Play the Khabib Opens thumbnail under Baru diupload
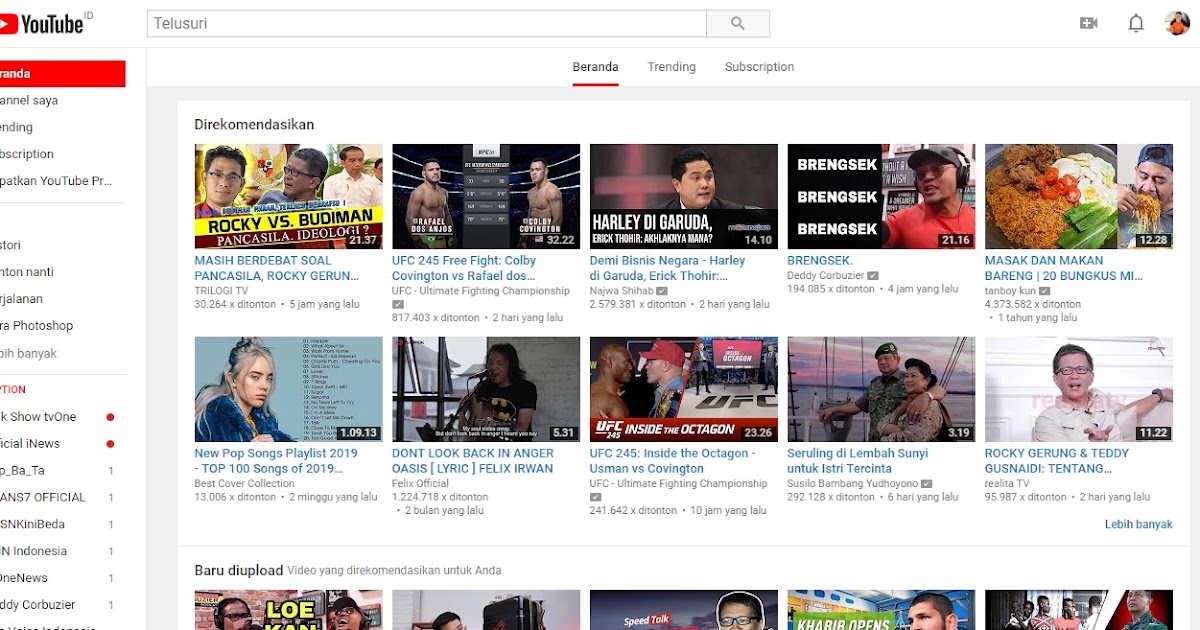The height and width of the screenshot is (630, 1200). click(881, 610)
